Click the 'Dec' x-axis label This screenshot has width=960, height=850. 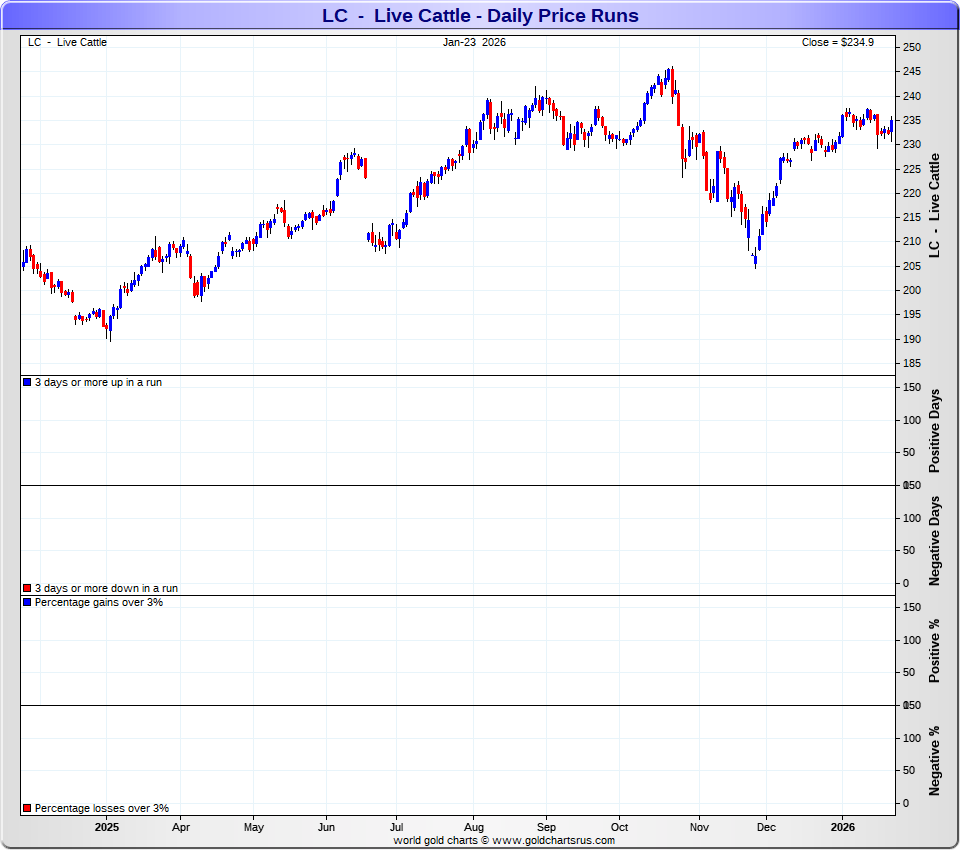pyautogui.click(x=766, y=827)
